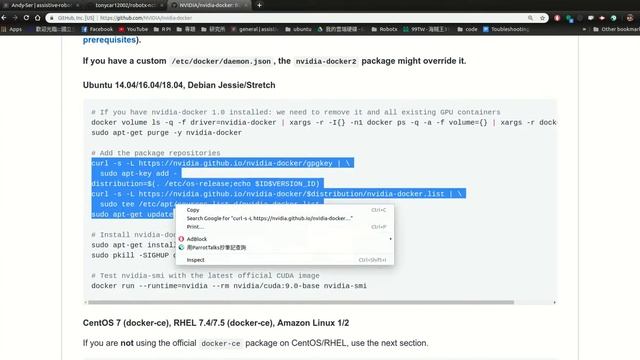The height and width of the screenshot is (360, 640).
Task: Open the Troubleshooting bookmark
Action: coord(506,29)
